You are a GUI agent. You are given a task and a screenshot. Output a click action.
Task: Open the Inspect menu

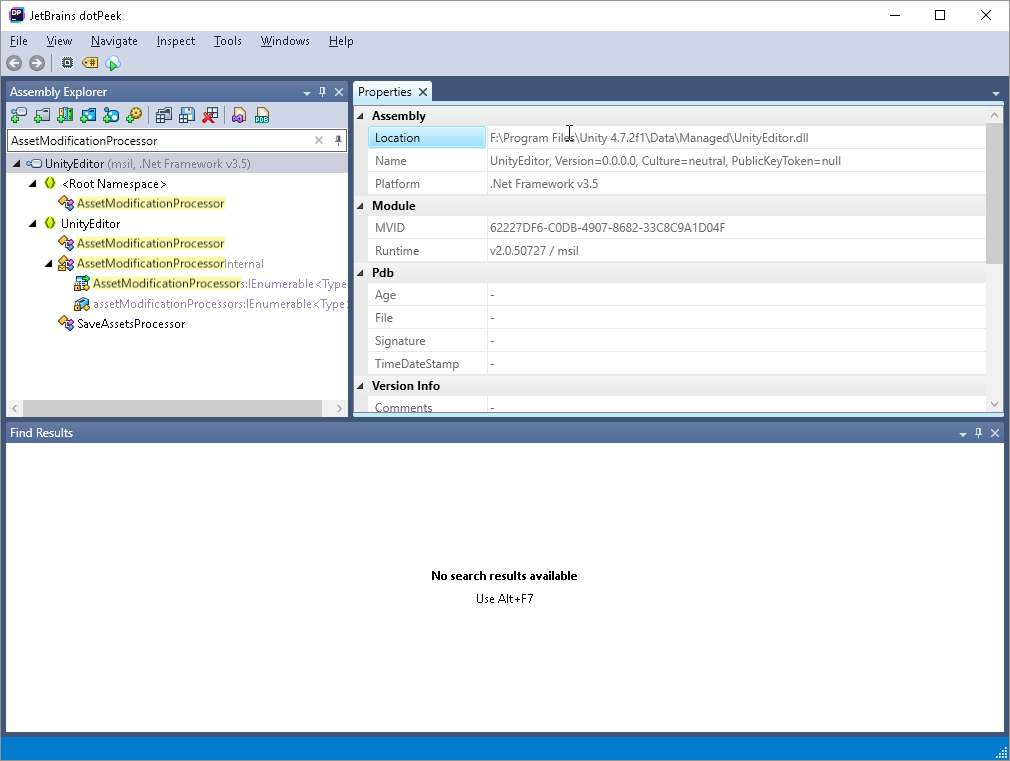click(176, 41)
